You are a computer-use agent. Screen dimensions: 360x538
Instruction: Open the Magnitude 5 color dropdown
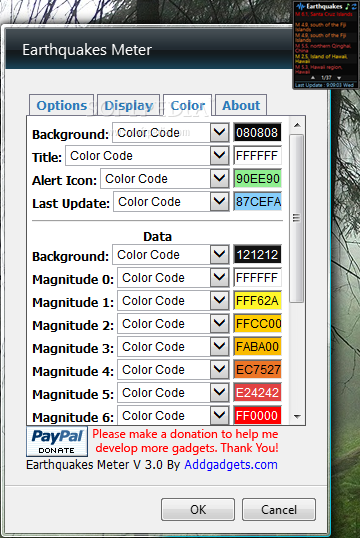click(x=173, y=393)
